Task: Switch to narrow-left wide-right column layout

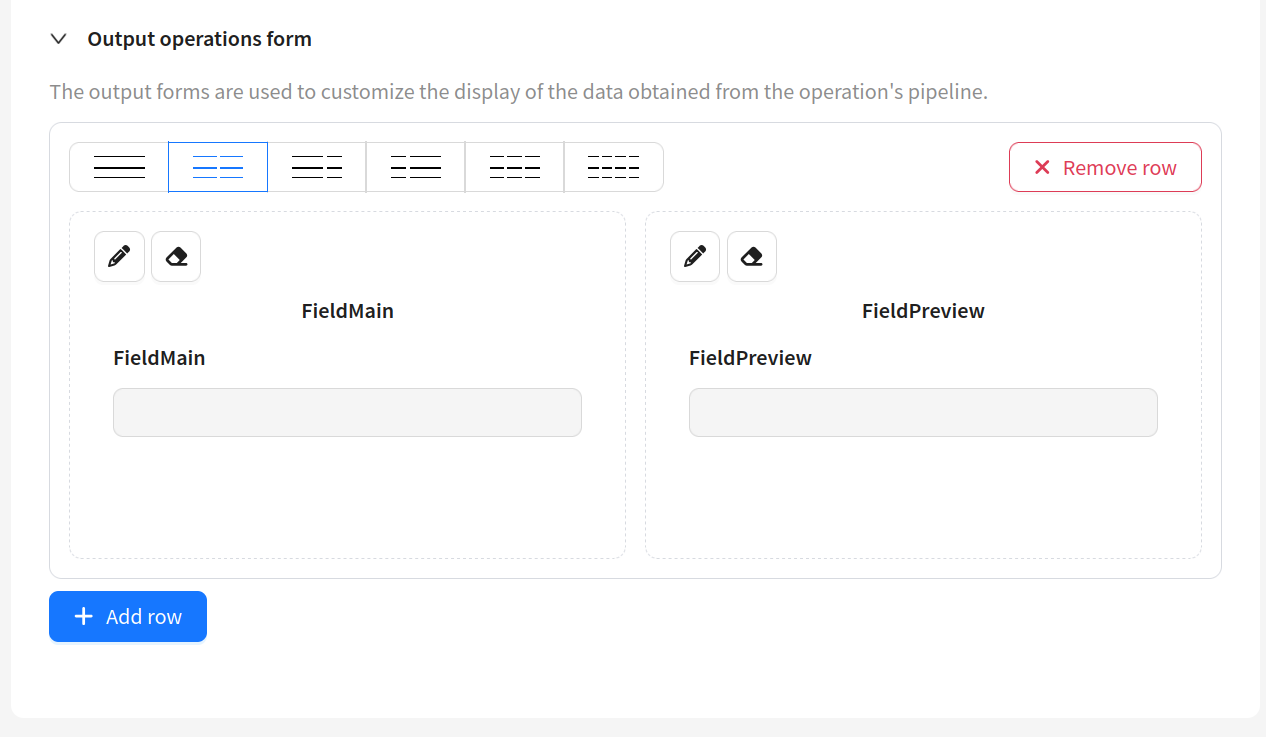Action: click(x=416, y=167)
